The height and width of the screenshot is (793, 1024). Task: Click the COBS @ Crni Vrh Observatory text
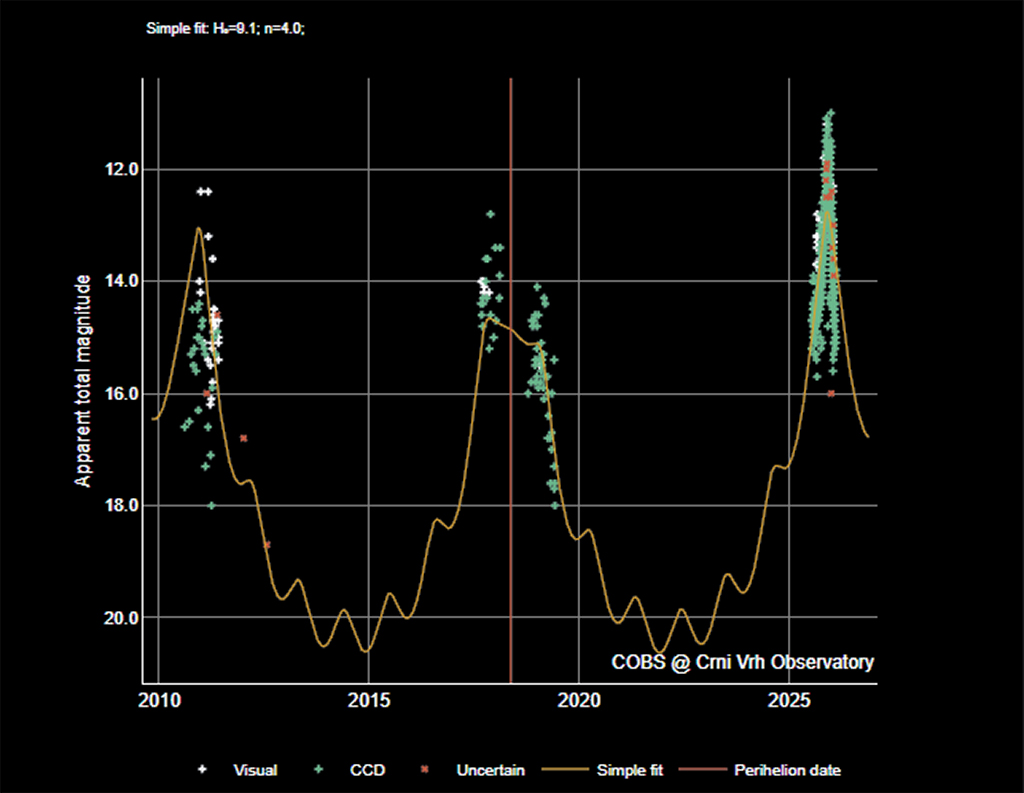coord(743,662)
